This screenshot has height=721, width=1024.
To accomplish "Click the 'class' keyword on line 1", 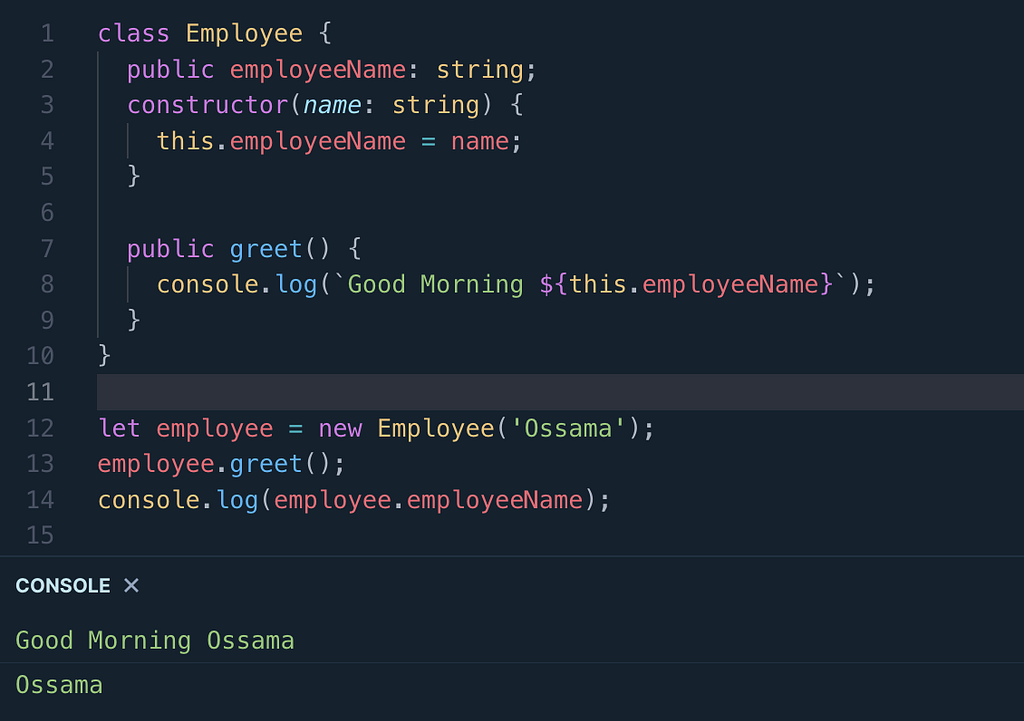I will (x=134, y=33).
